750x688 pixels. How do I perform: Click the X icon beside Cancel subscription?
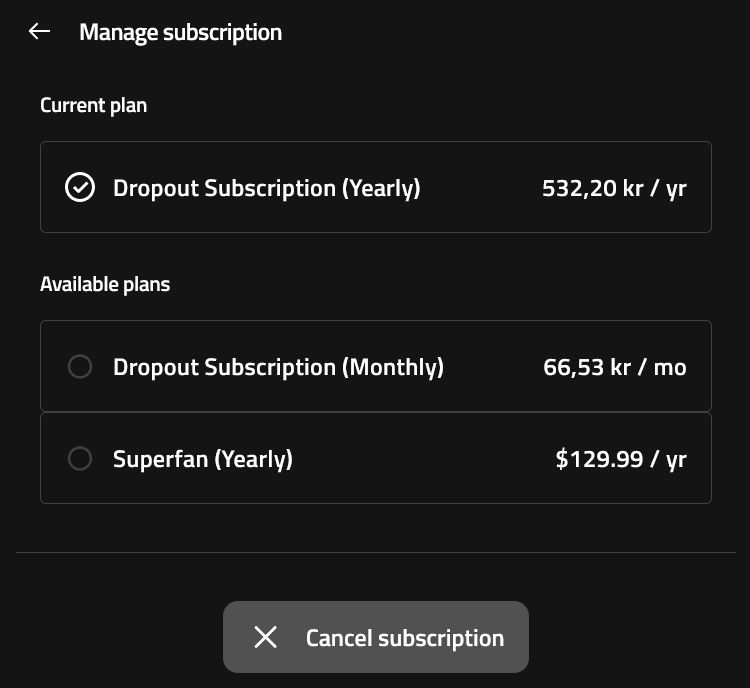[x=265, y=637]
